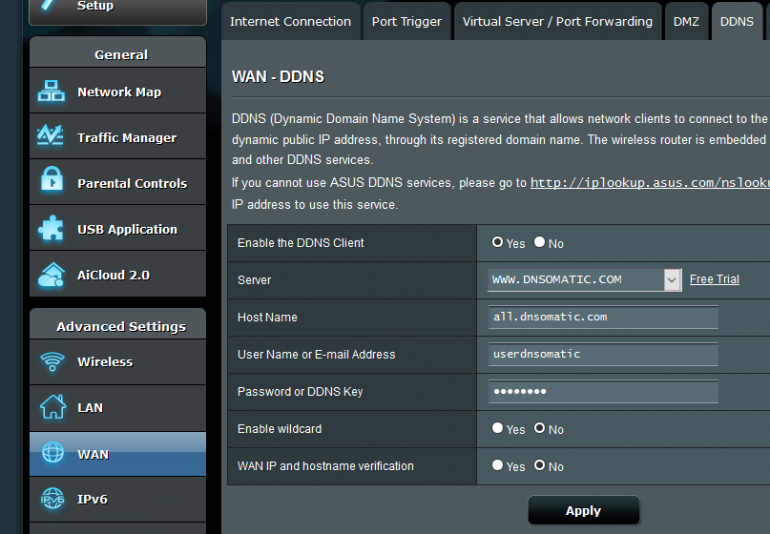
Task: Open the iplookup.asus.com link
Action: click(x=650, y=183)
